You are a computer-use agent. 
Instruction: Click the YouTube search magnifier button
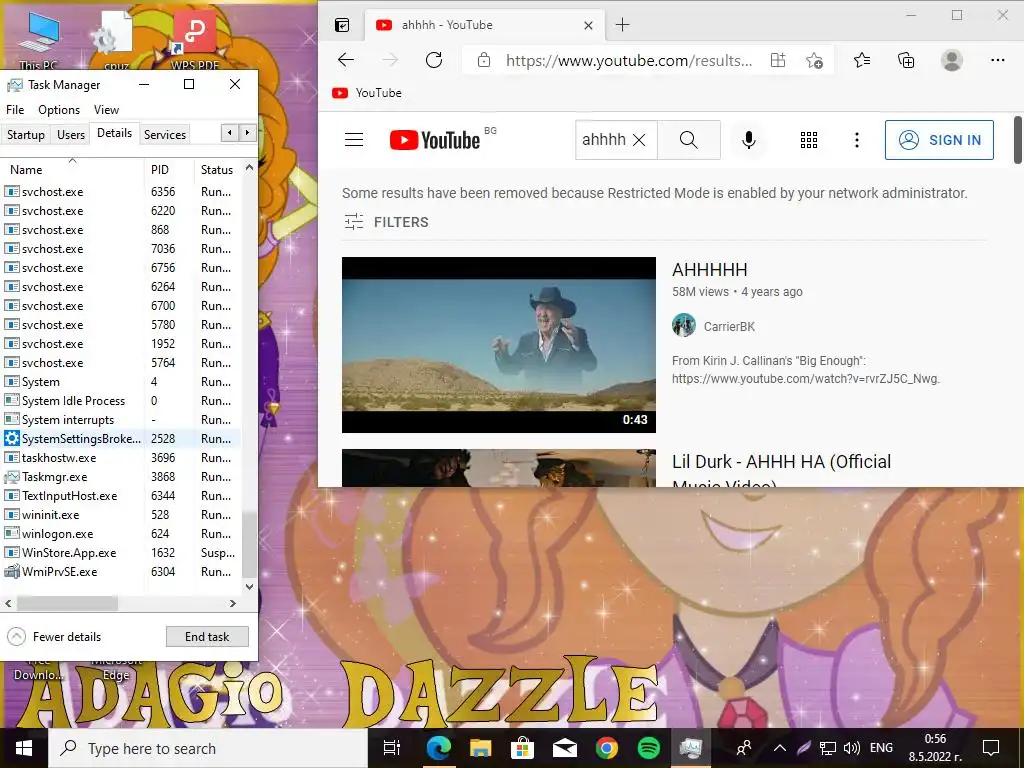tap(688, 140)
